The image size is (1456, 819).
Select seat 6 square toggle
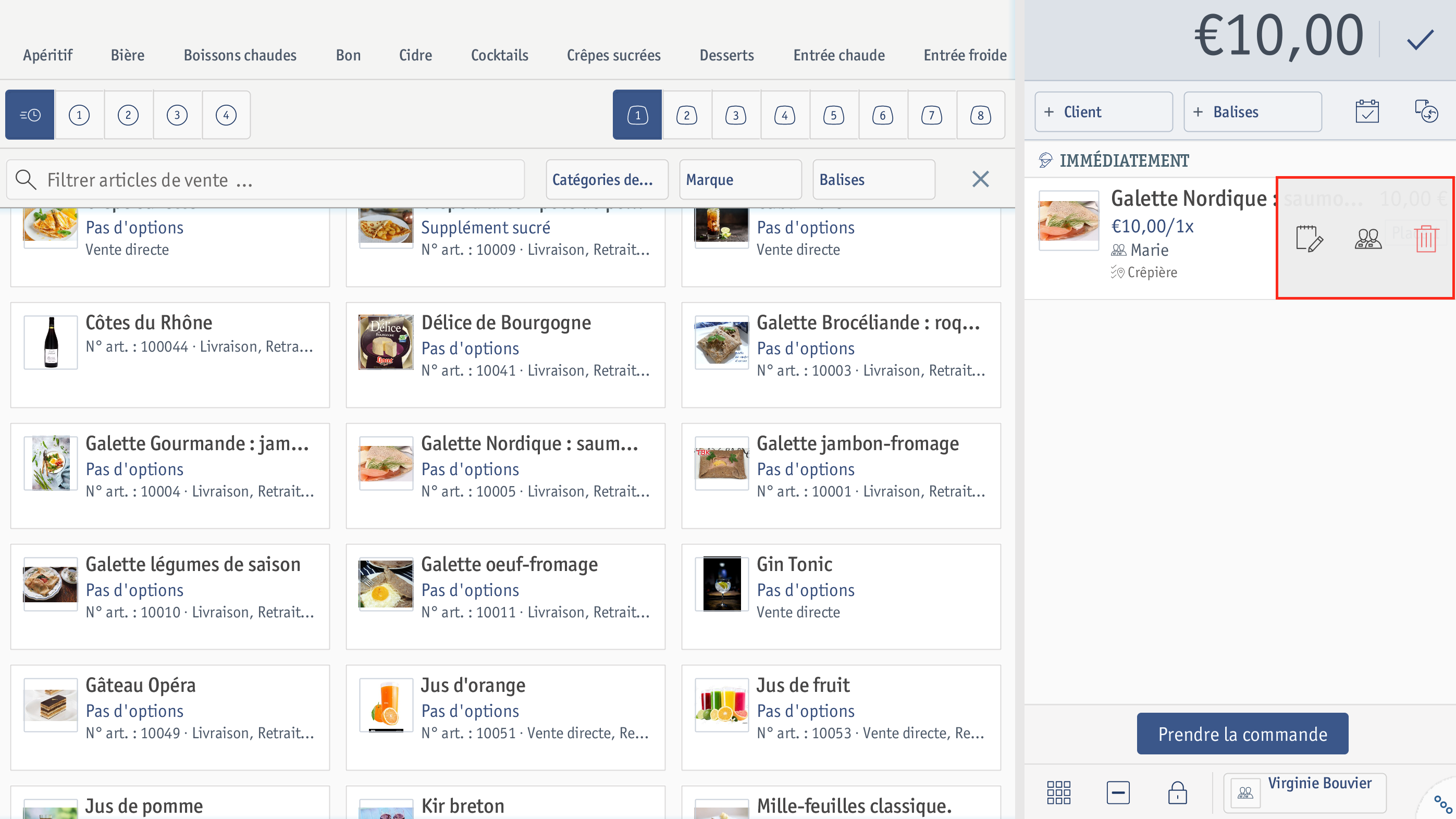883,115
